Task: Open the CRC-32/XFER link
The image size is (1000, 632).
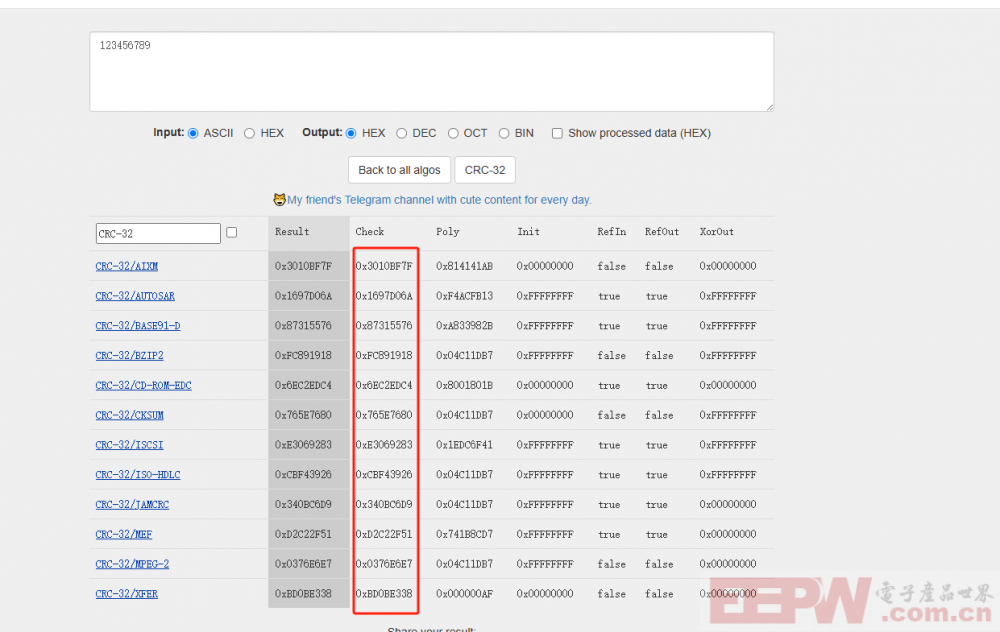Action: pyautogui.click(x=127, y=594)
